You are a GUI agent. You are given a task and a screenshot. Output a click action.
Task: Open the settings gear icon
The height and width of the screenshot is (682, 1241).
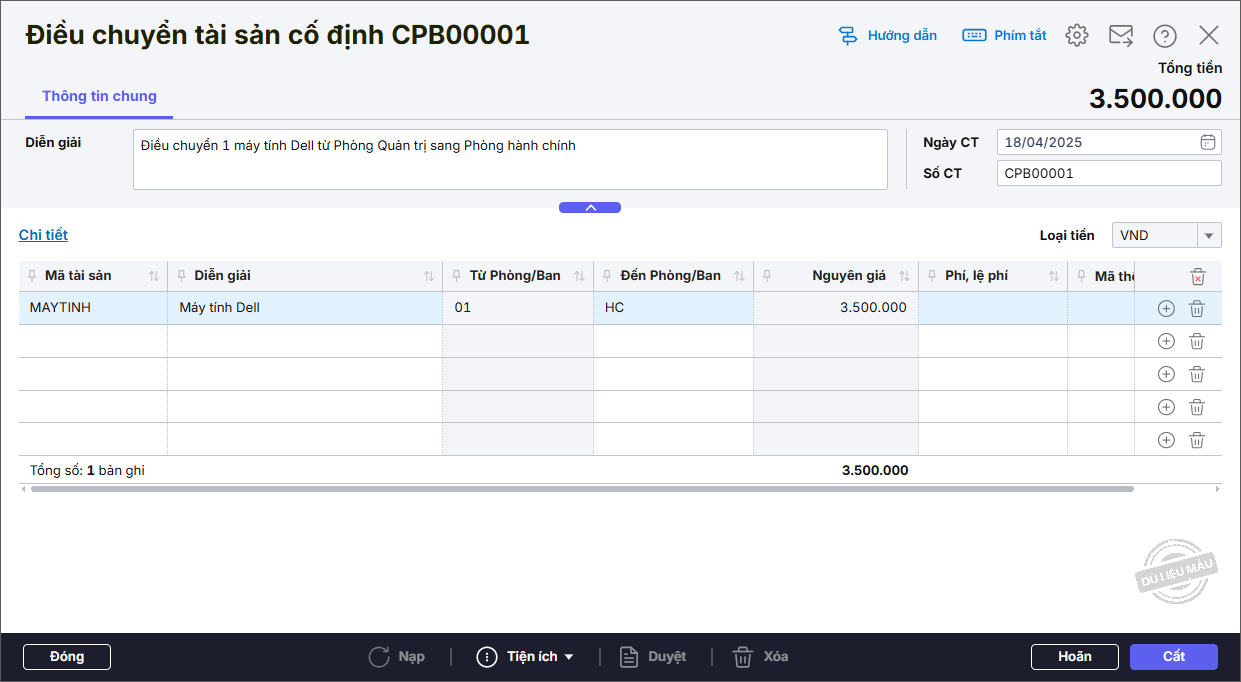1076,35
